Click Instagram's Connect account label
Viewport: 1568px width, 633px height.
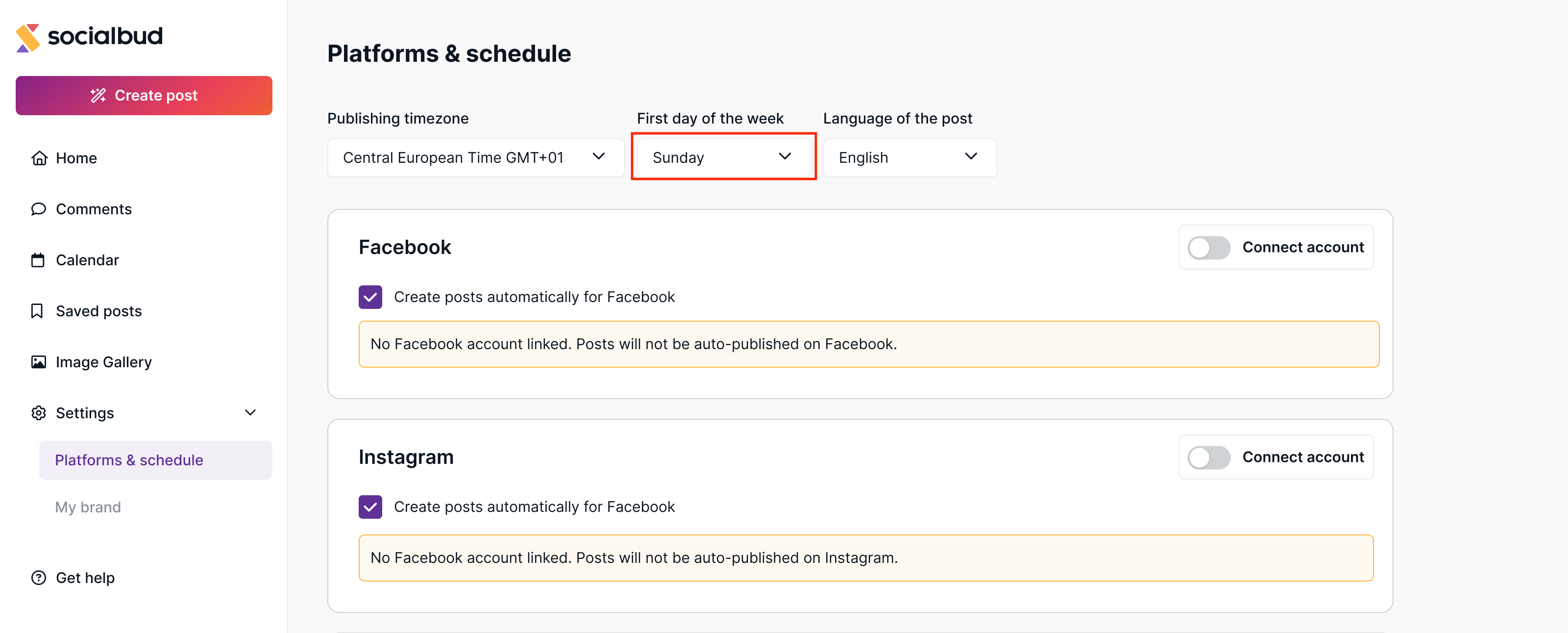pyautogui.click(x=1302, y=457)
